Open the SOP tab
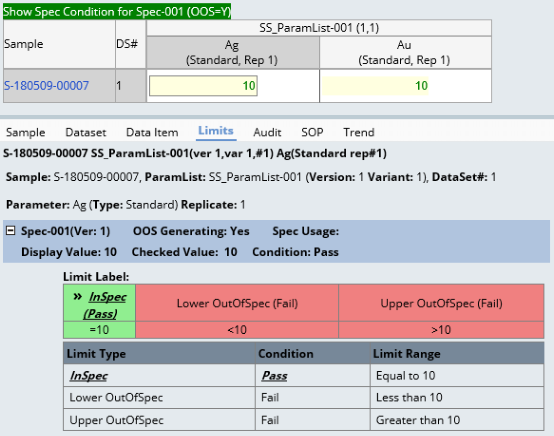This screenshot has width=554, height=436. pyautogui.click(x=312, y=132)
